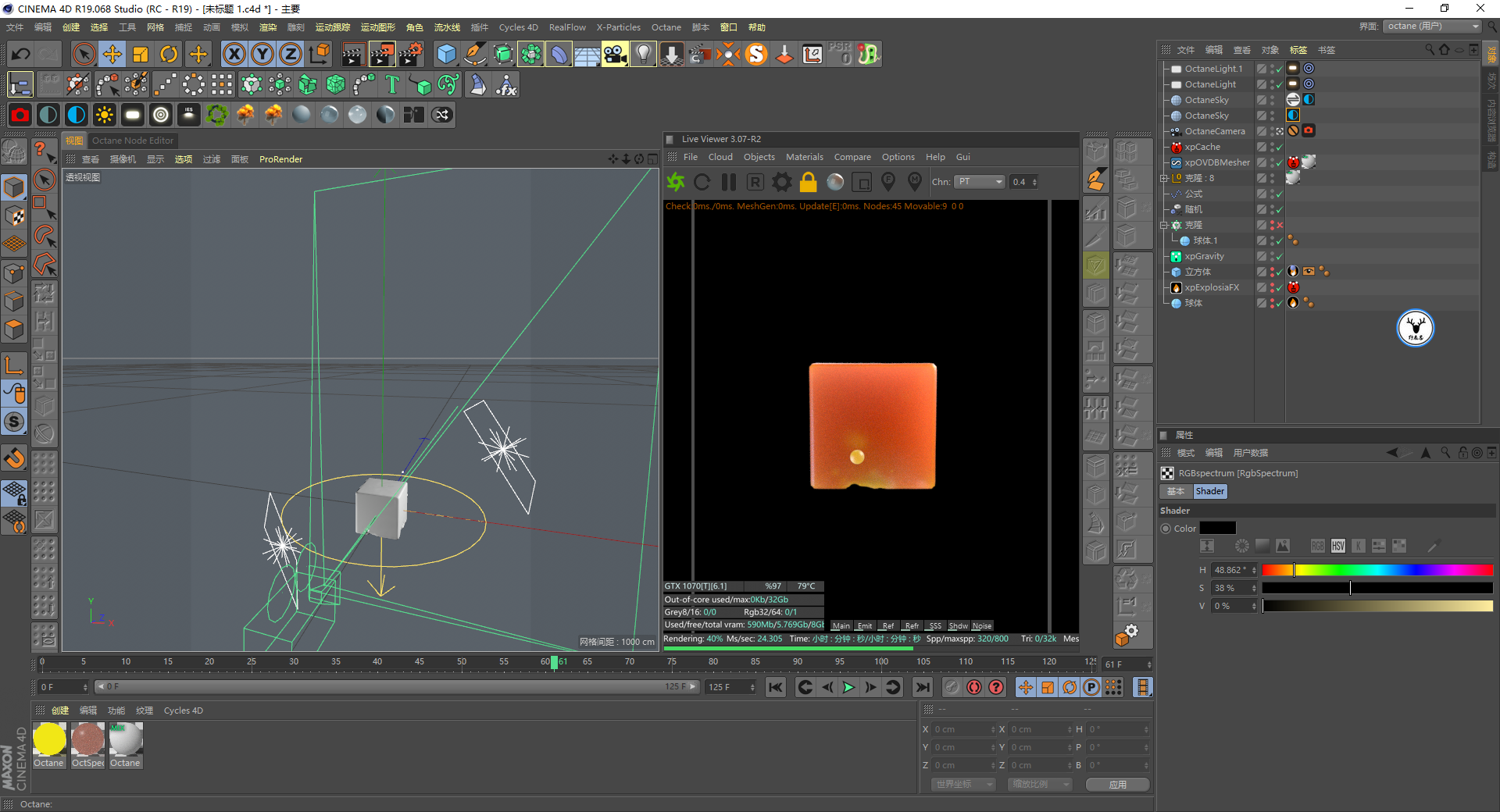Click the 125 F end frame stepper

[752, 687]
